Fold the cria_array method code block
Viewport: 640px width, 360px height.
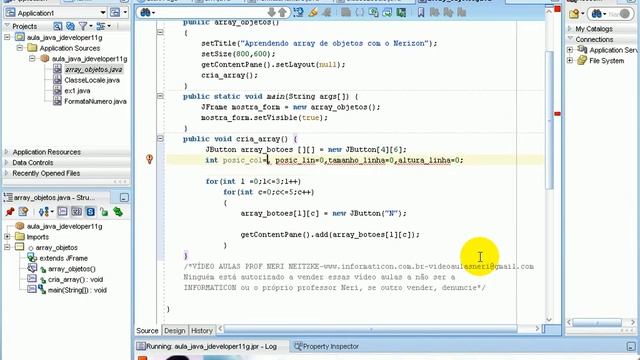160,139
